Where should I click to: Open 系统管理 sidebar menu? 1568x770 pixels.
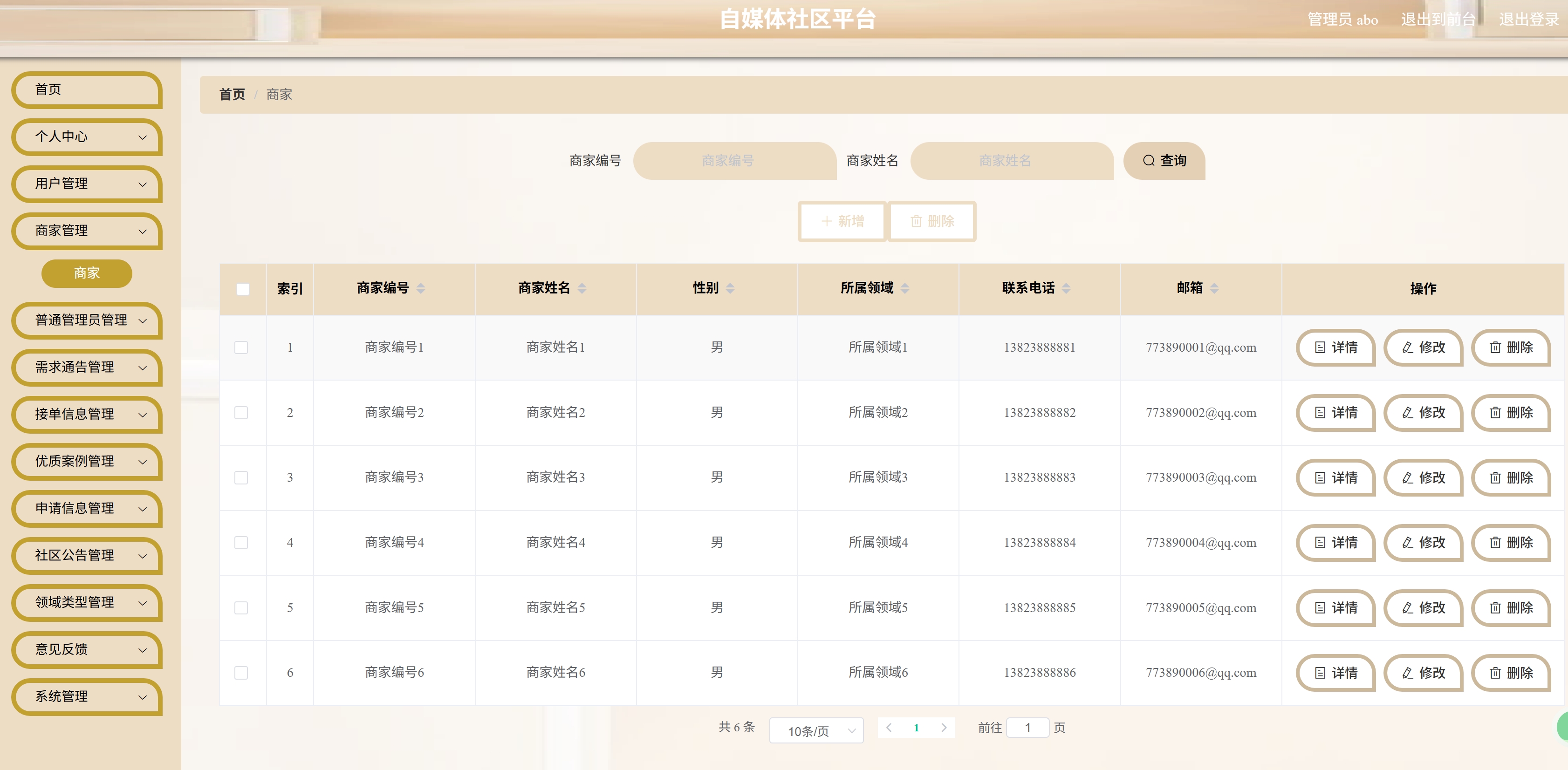tap(87, 696)
